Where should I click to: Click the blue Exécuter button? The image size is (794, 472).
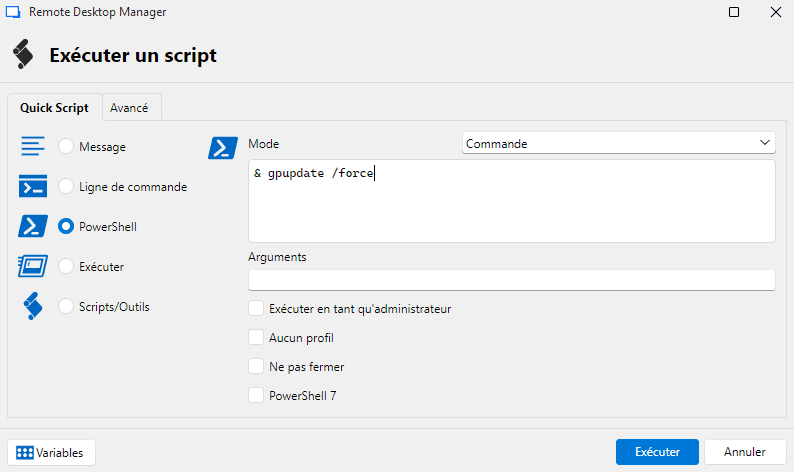pos(657,452)
